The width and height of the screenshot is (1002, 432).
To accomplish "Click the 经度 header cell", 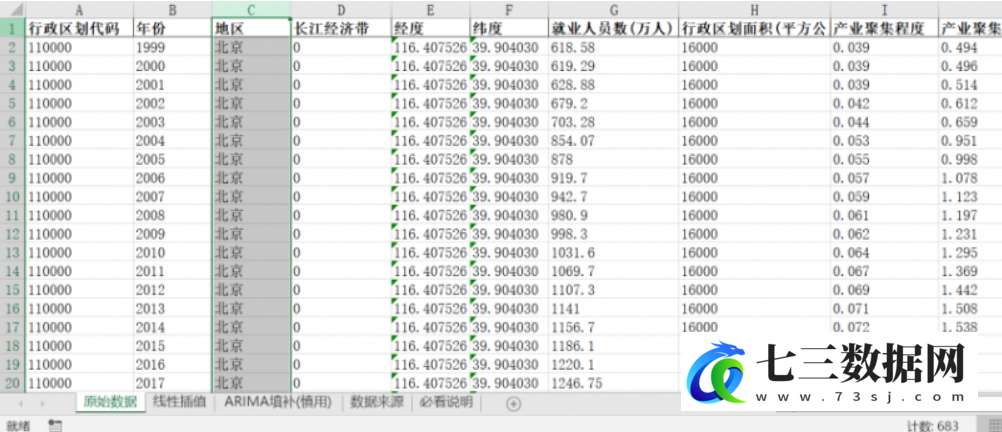I will pos(431,29).
